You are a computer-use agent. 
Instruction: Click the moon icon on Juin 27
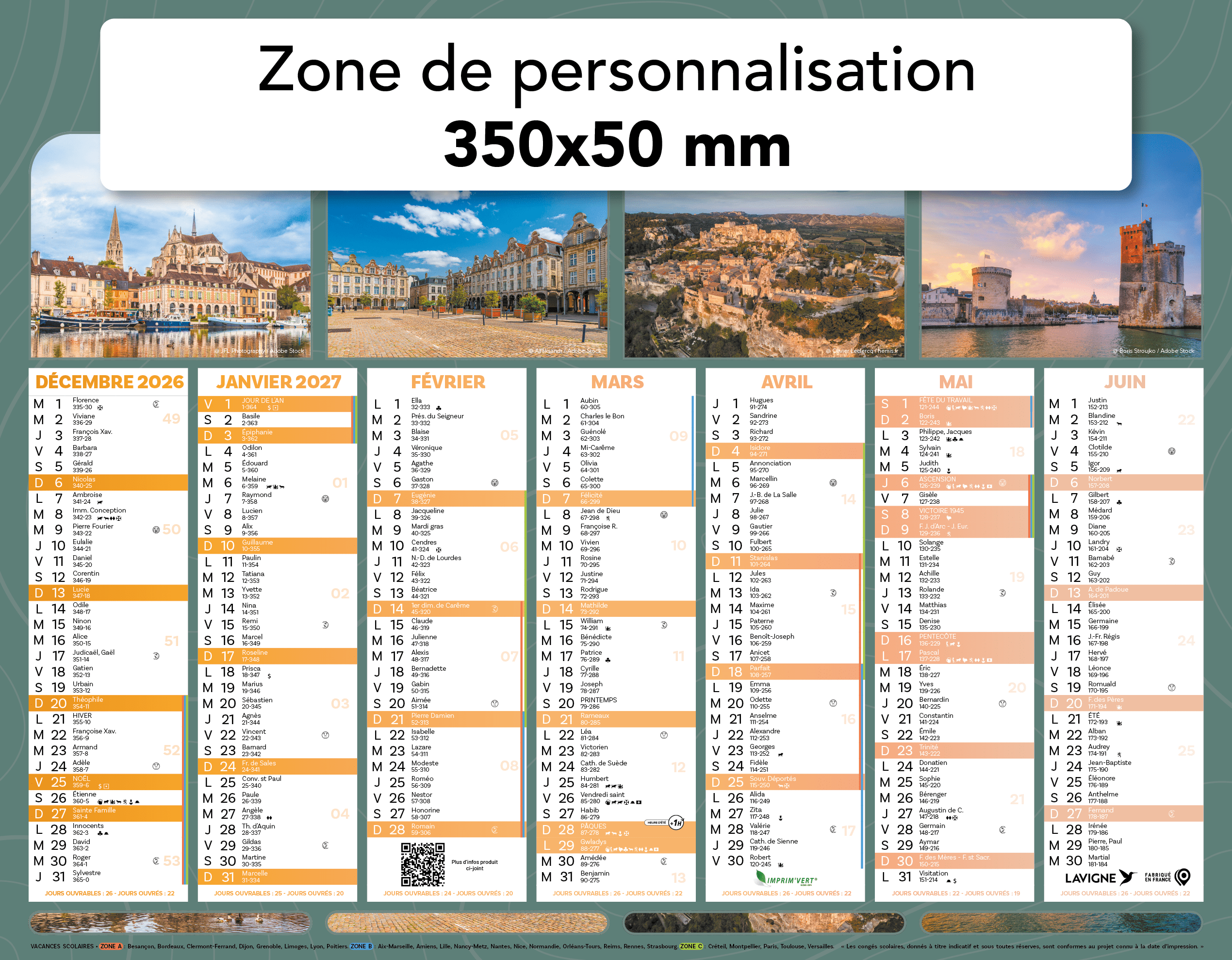(1172, 814)
